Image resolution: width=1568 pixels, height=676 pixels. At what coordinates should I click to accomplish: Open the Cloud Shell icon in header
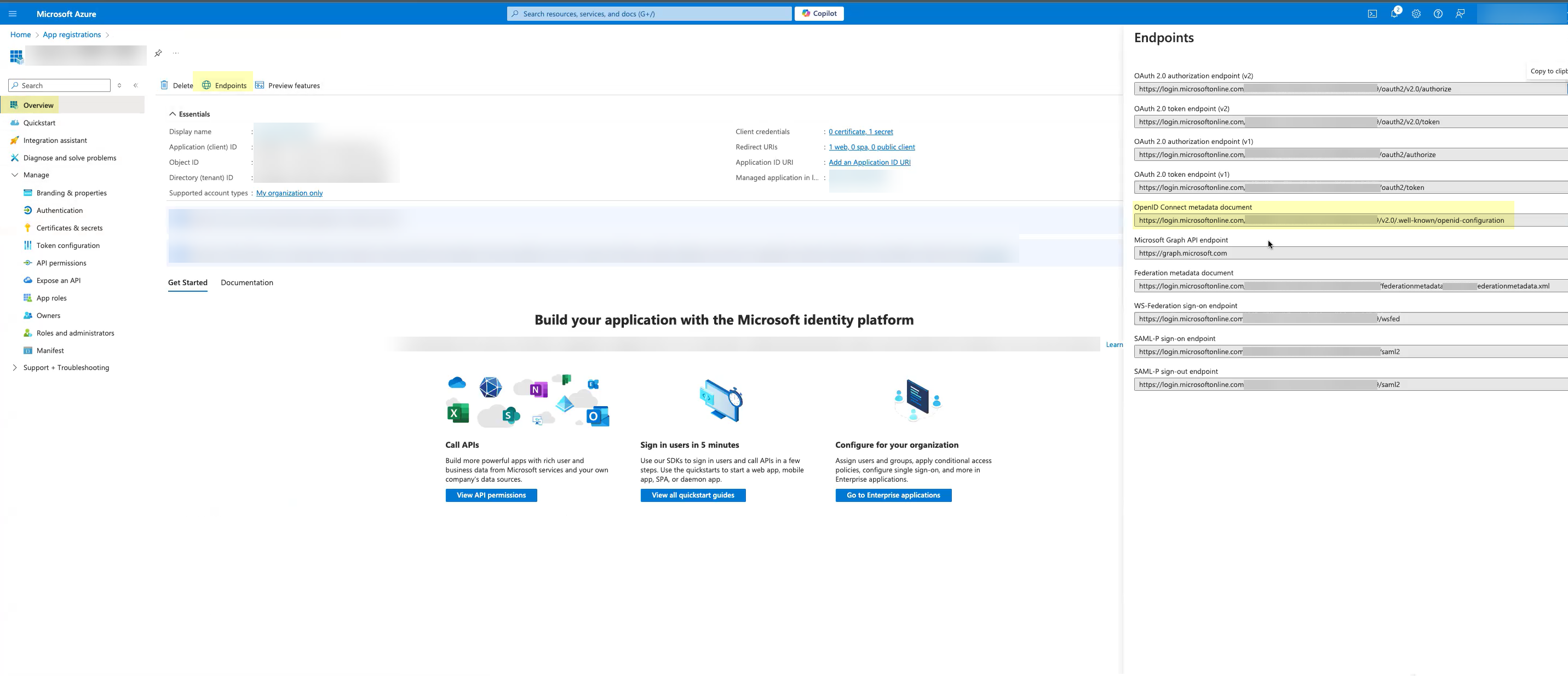click(x=1372, y=13)
